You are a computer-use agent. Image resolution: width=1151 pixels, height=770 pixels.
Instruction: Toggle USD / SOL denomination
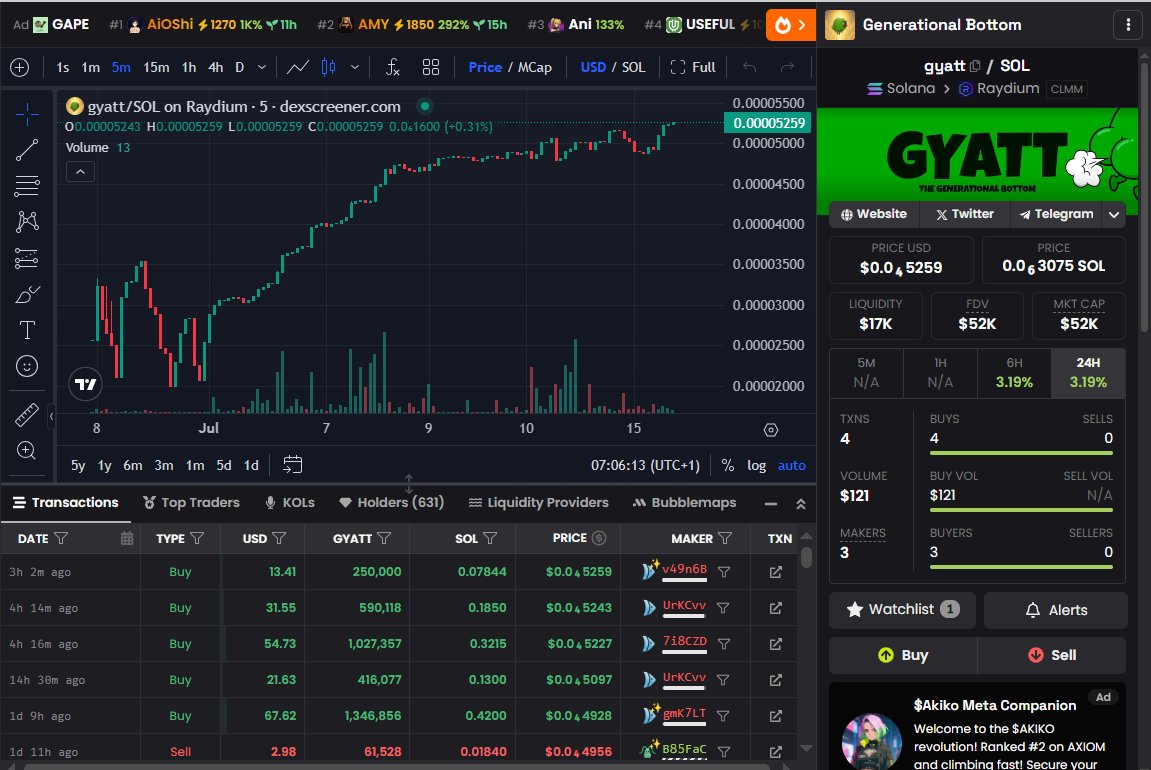pos(613,68)
